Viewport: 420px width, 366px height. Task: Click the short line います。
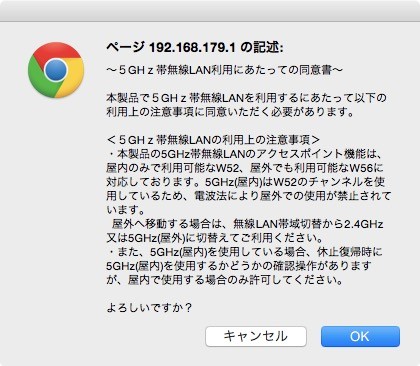126,210
